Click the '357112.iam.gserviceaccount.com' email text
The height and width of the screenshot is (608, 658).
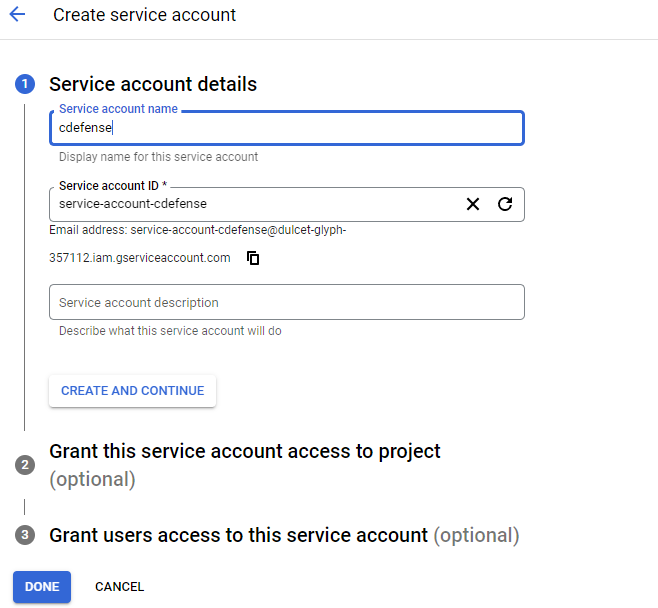[x=140, y=258]
